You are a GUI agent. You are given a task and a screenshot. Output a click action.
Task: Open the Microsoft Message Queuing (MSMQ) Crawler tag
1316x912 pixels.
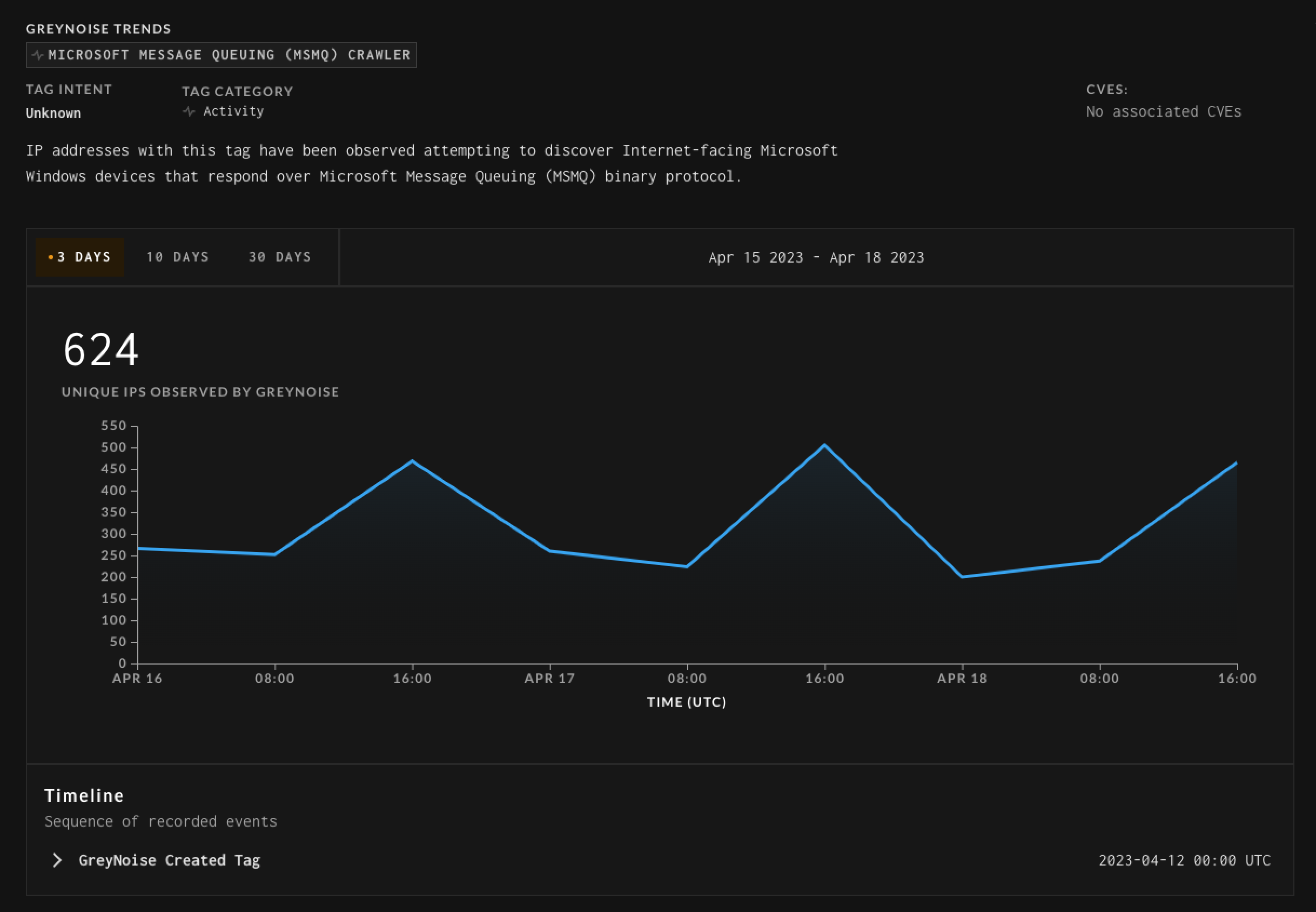point(221,55)
